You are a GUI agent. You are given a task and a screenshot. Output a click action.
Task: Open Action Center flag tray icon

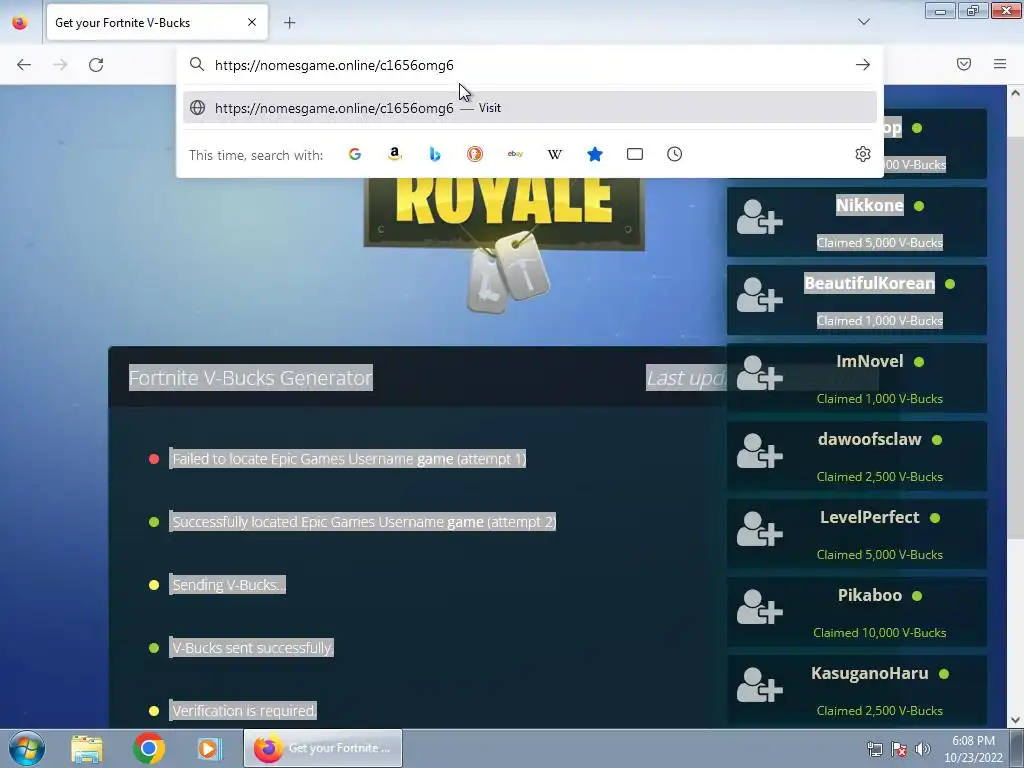click(x=899, y=749)
